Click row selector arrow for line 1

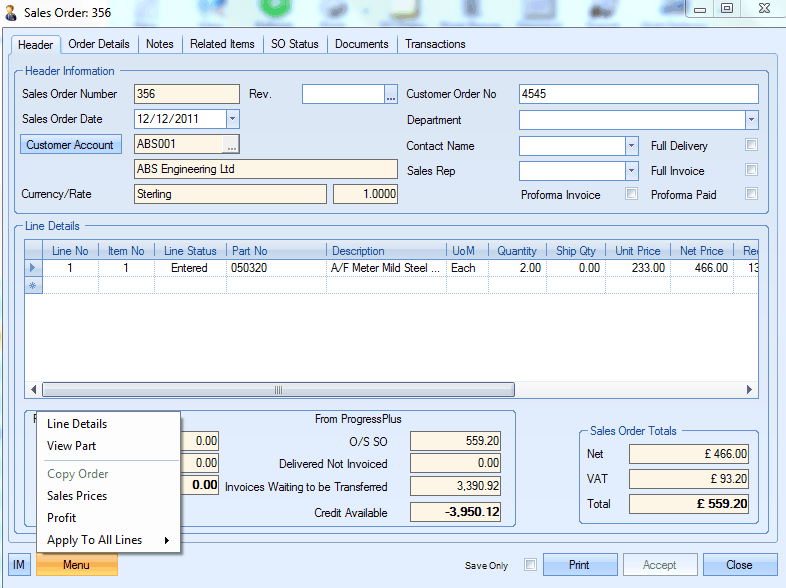pyautogui.click(x=33, y=268)
